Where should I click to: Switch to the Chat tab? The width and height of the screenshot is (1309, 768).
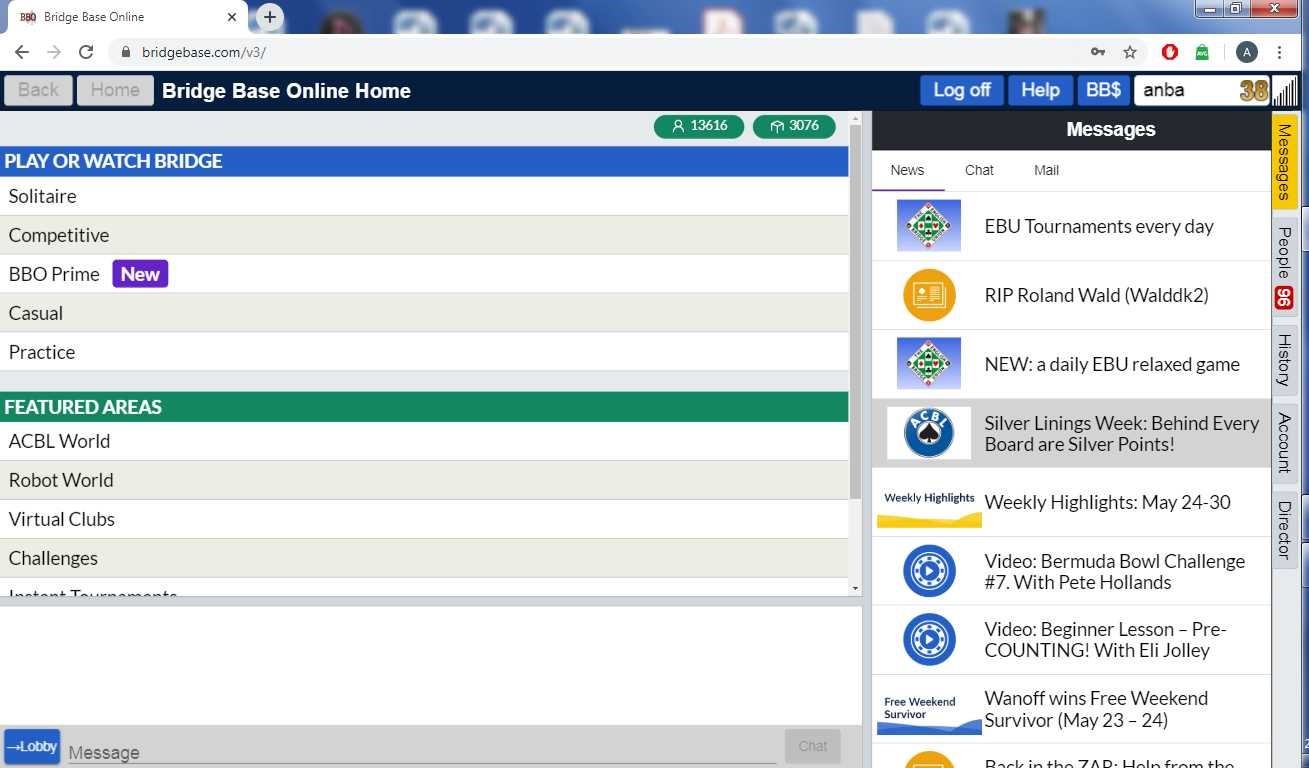(x=978, y=170)
